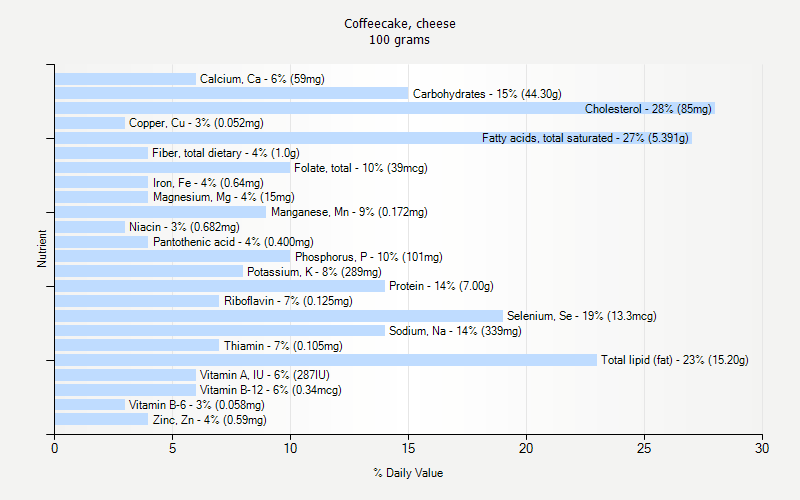
Task: Click the Selenium bar in the chart
Action: pos(279,316)
